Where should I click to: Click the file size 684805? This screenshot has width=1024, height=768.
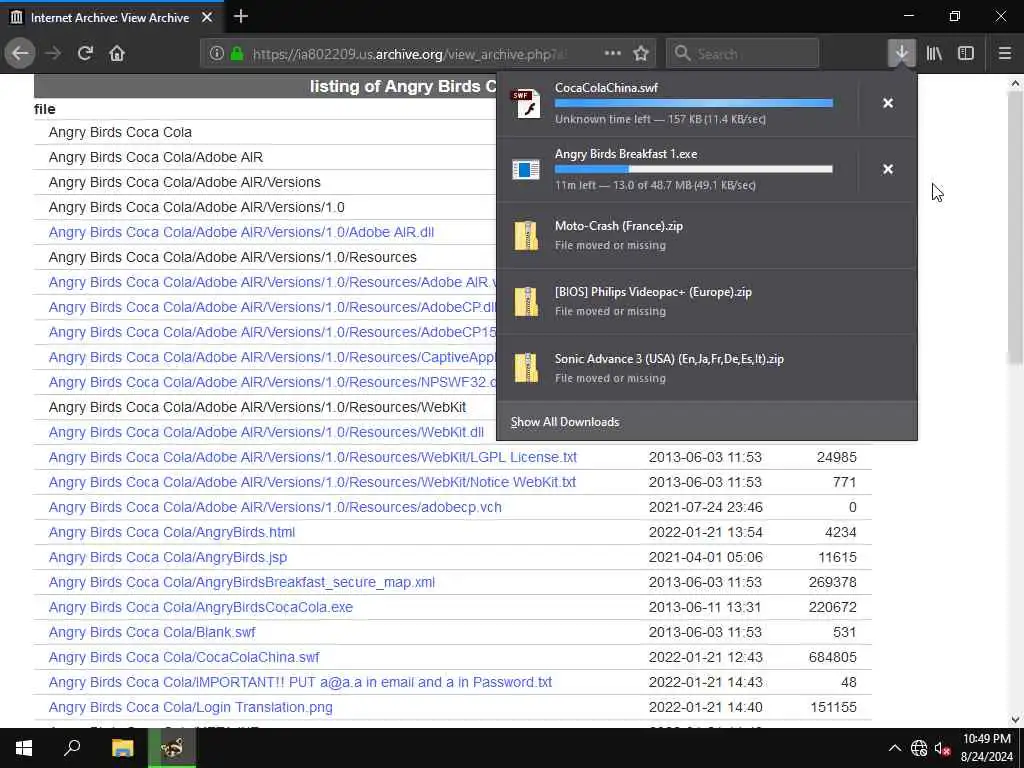[x=832, y=657]
